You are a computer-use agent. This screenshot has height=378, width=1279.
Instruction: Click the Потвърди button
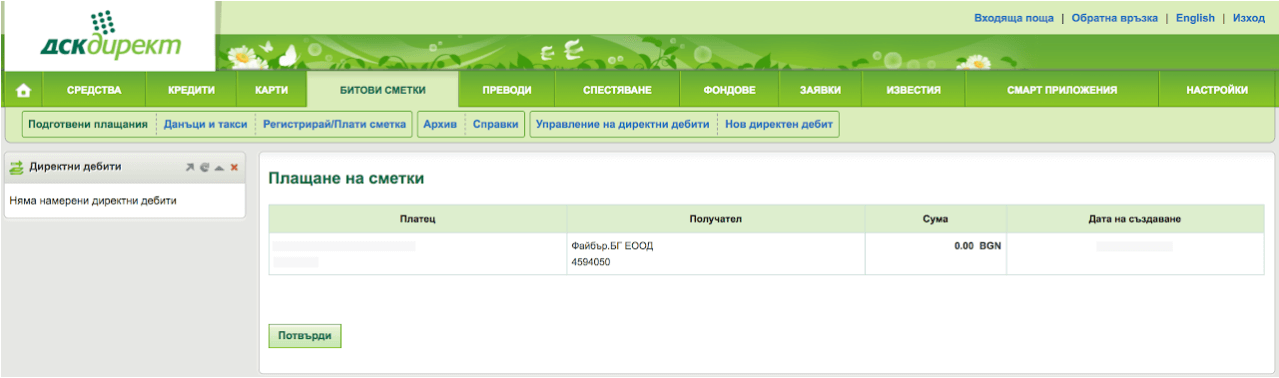click(x=305, y=335)
